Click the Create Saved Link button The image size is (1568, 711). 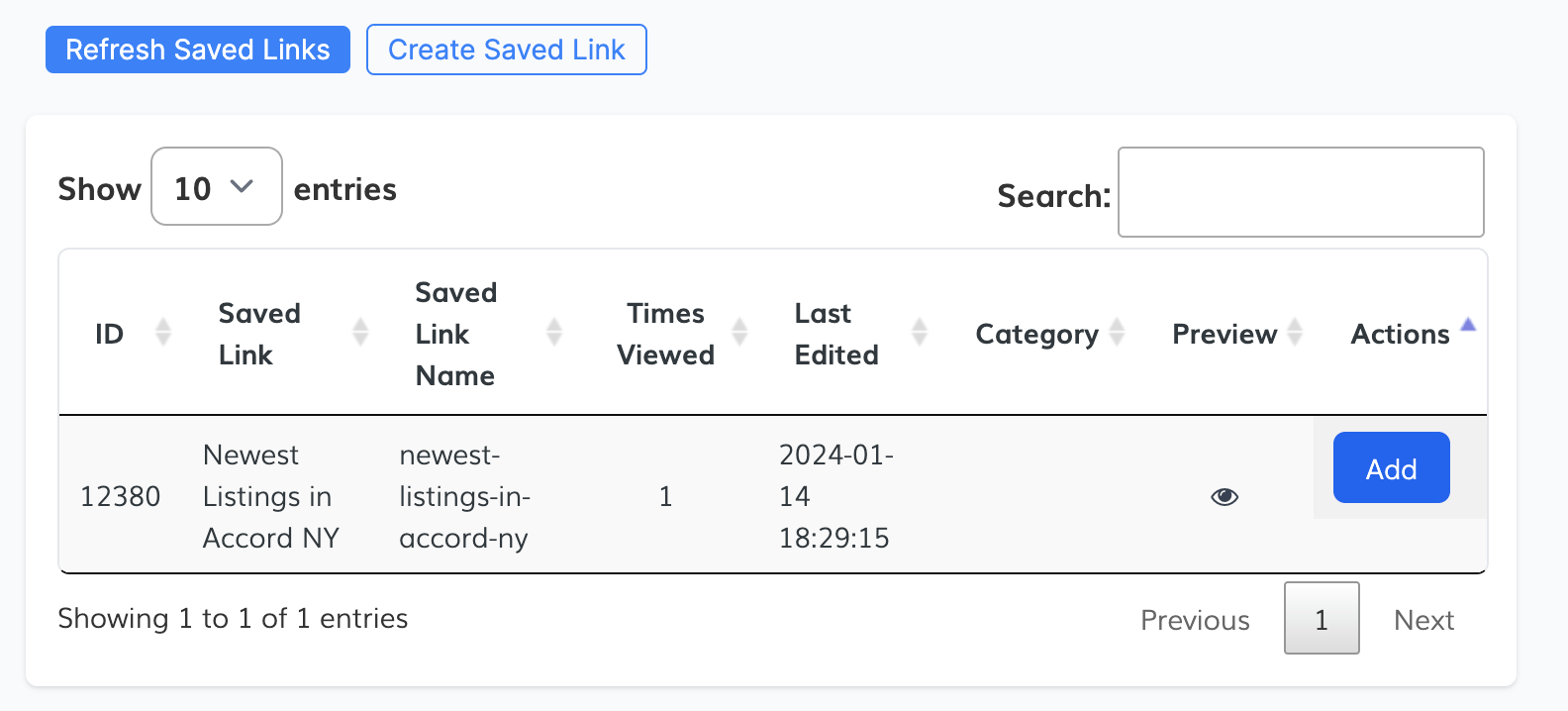(x=506, y=50)
